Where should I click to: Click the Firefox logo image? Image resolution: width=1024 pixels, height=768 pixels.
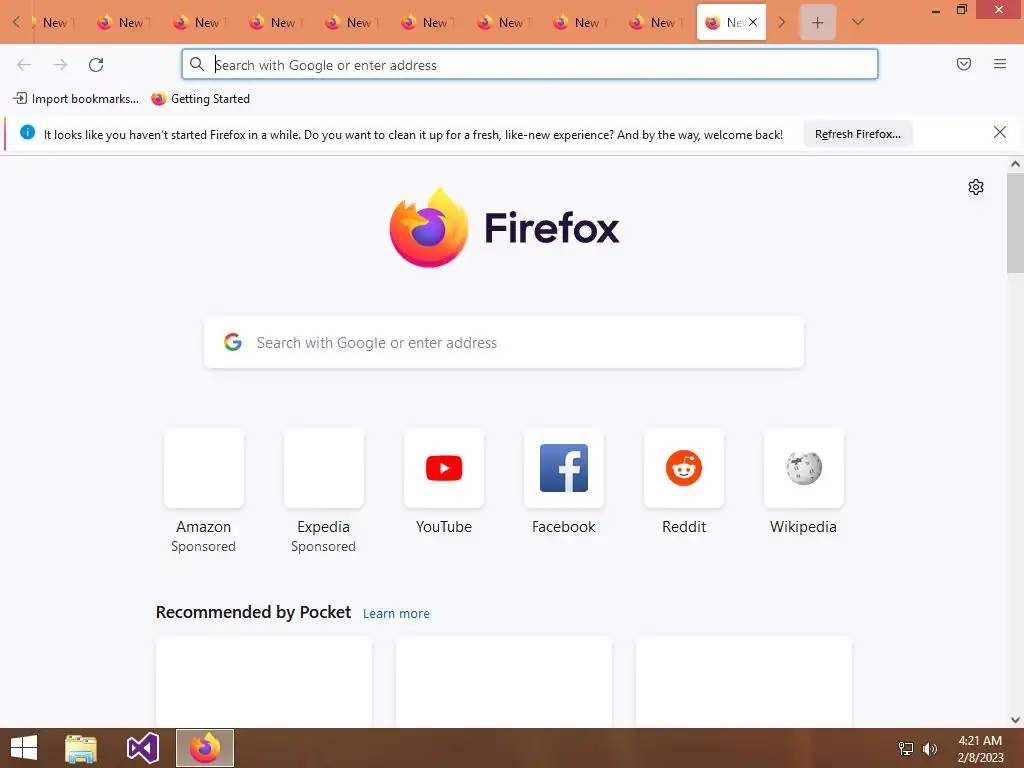coord(429,227)
